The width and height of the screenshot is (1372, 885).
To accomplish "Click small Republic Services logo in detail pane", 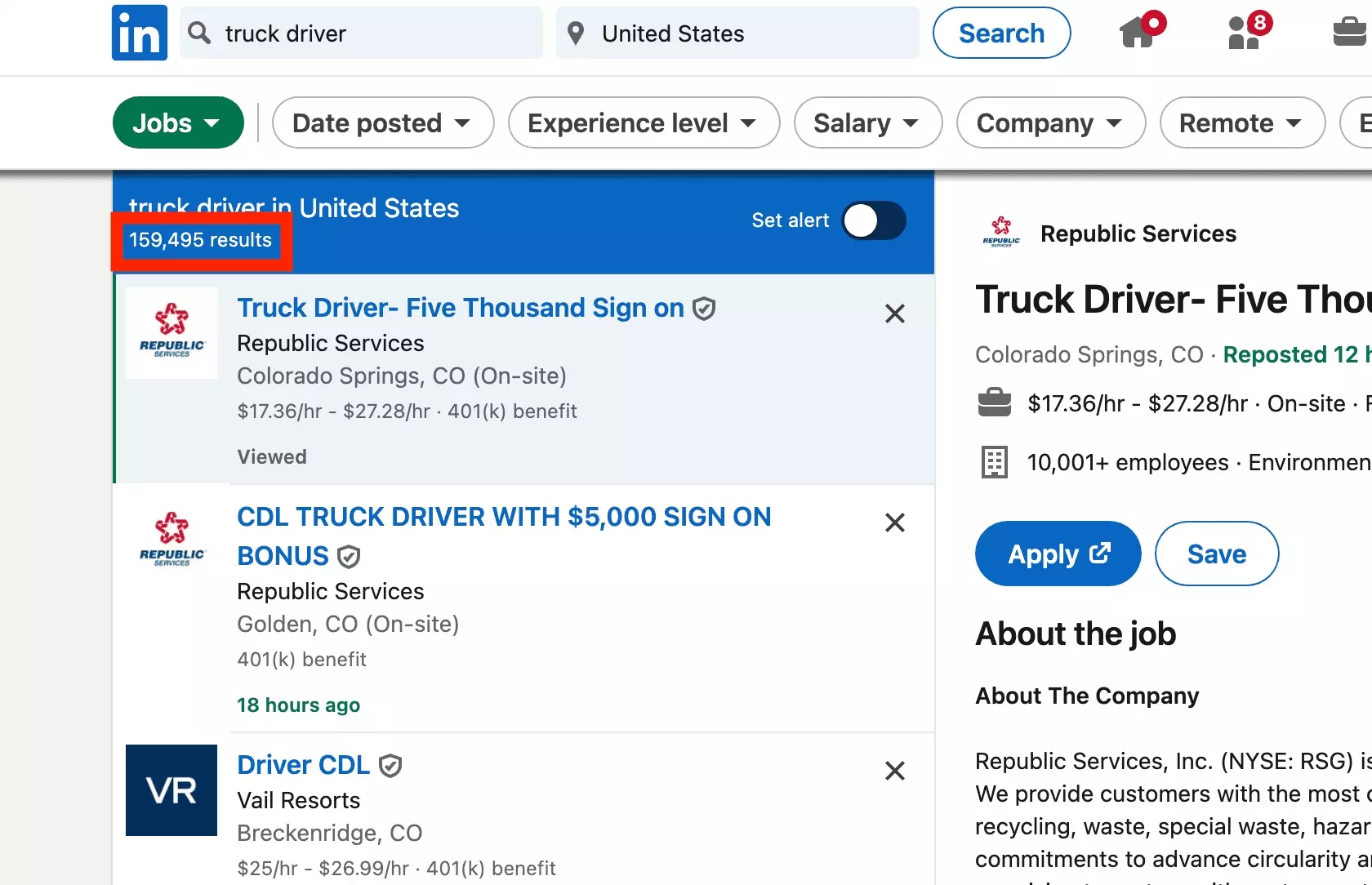I will click(x=1001, y=232).
